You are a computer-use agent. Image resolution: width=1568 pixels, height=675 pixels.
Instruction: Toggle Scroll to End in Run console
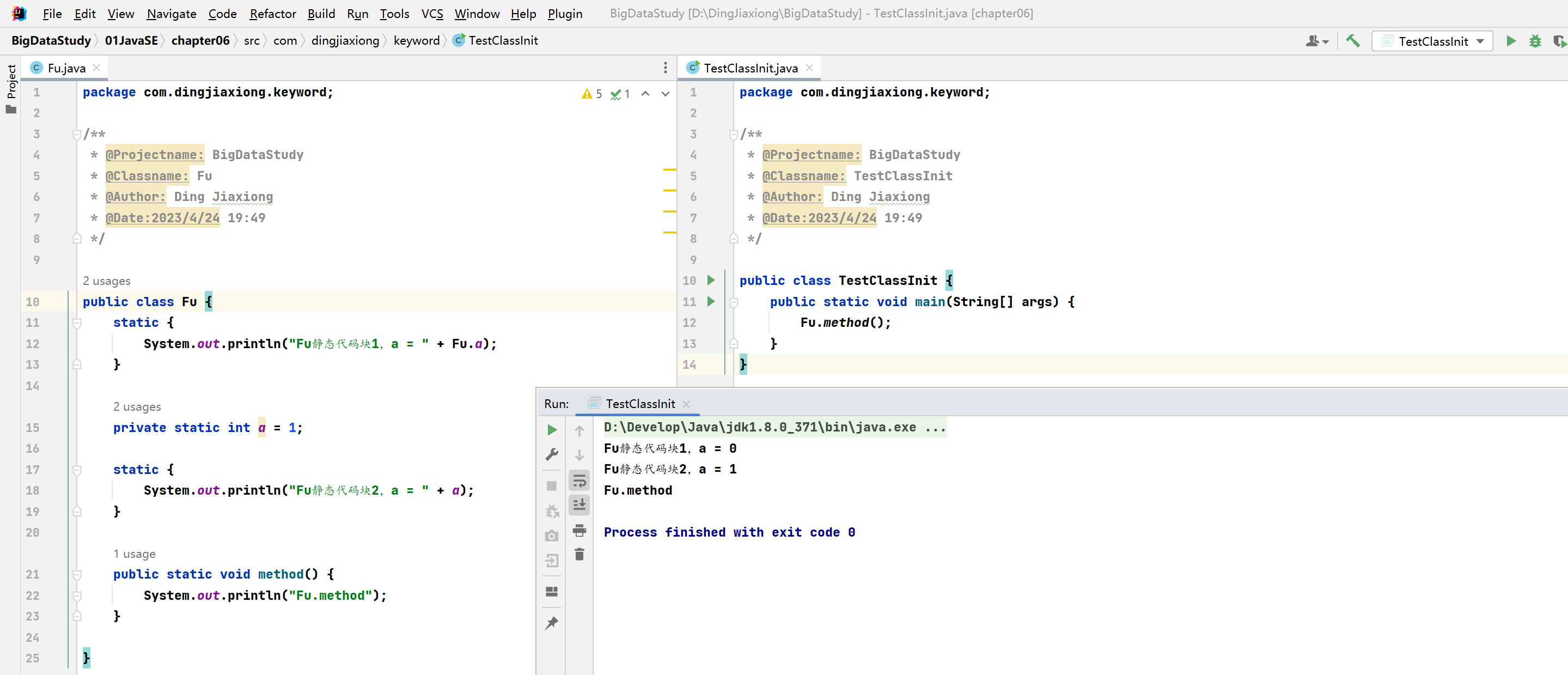point(579,504)
